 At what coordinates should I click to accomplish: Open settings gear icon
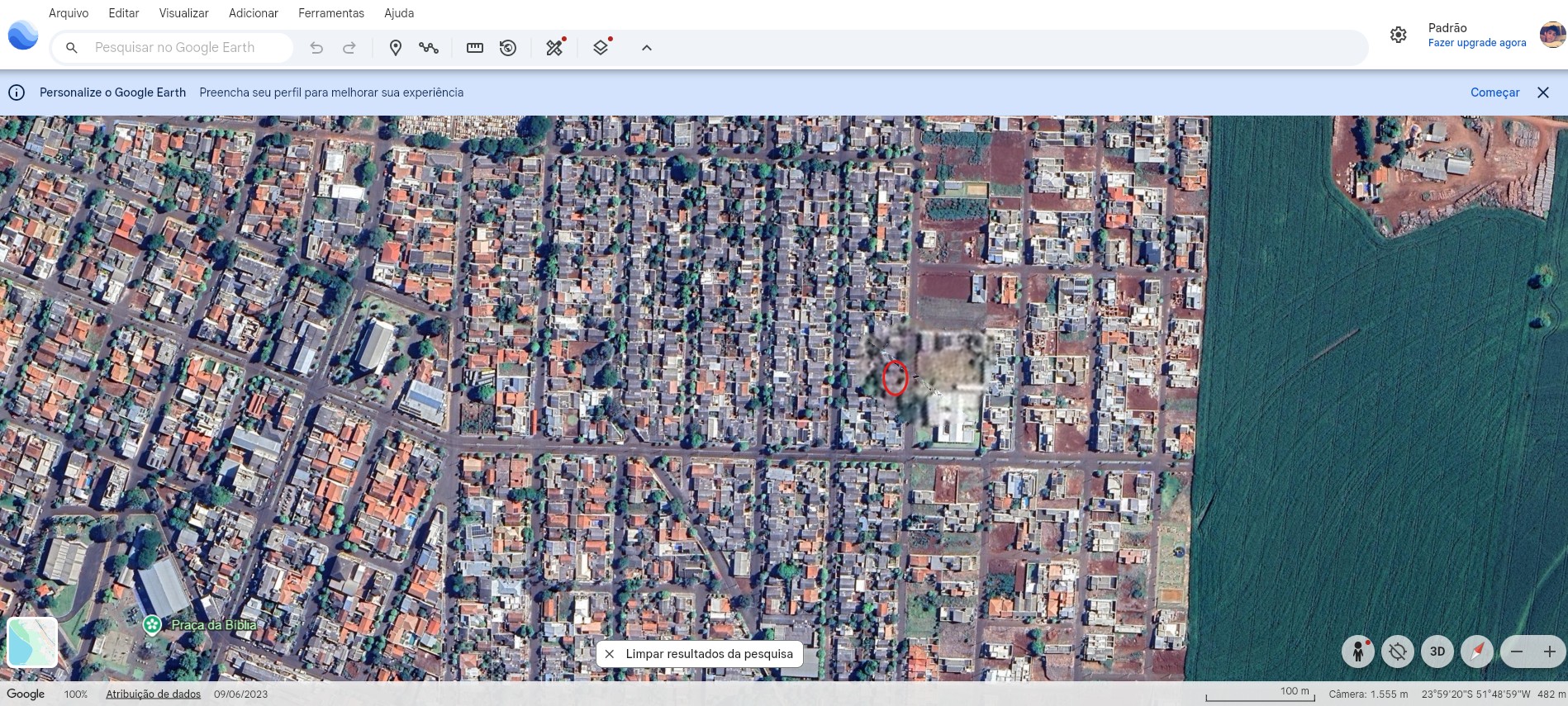click(x=1398, y=35)
